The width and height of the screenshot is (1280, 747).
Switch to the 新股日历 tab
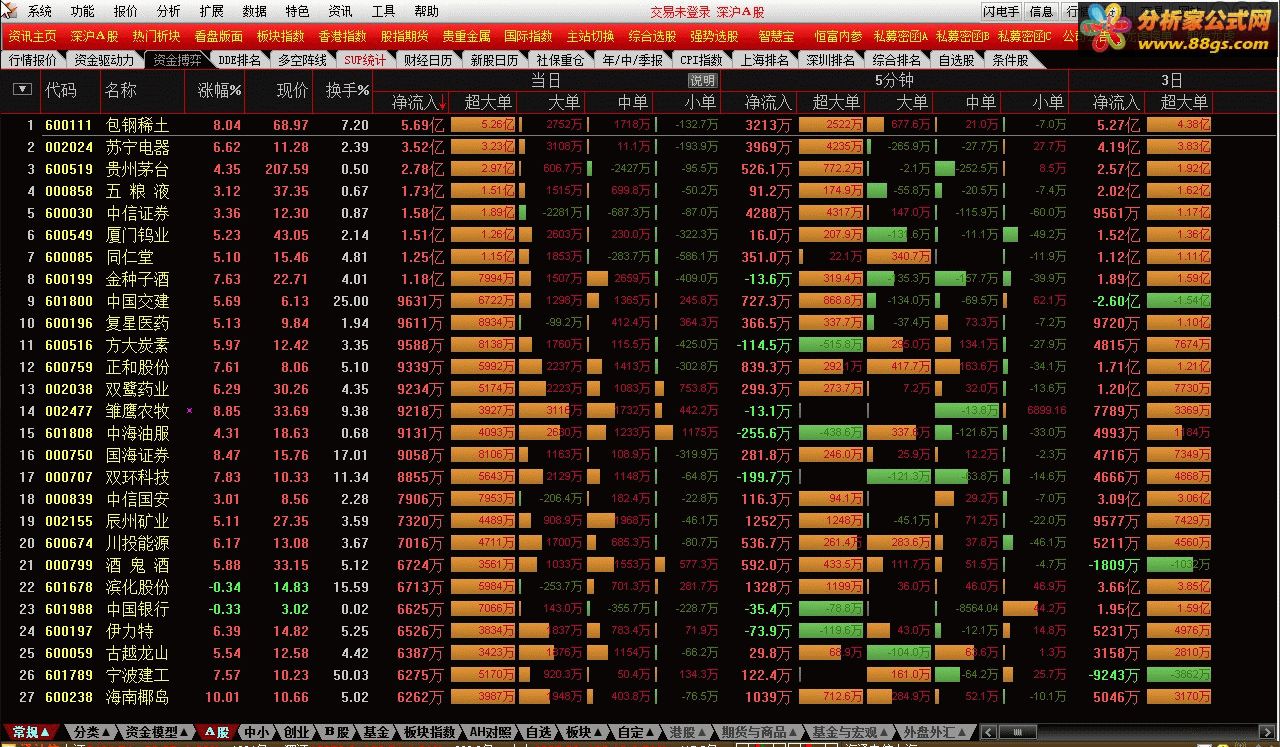(494, 60)
